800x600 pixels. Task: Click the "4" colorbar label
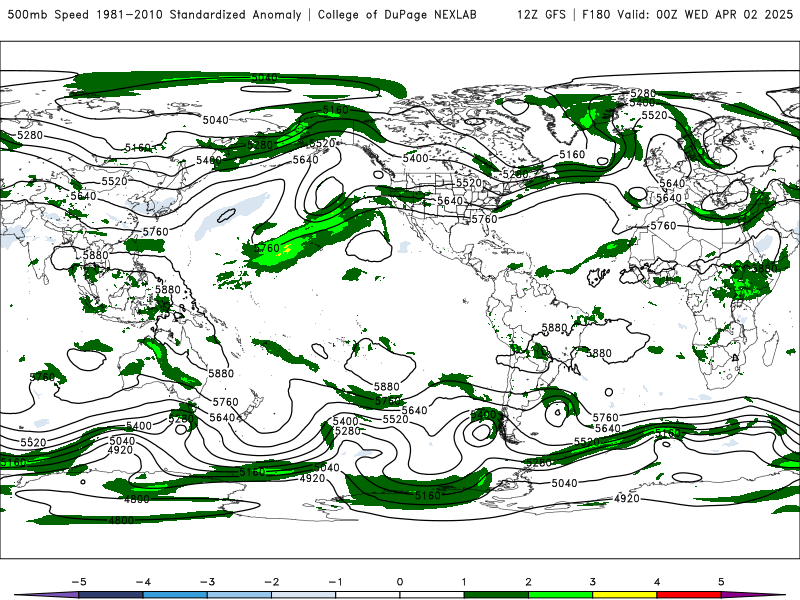[657, 582]
